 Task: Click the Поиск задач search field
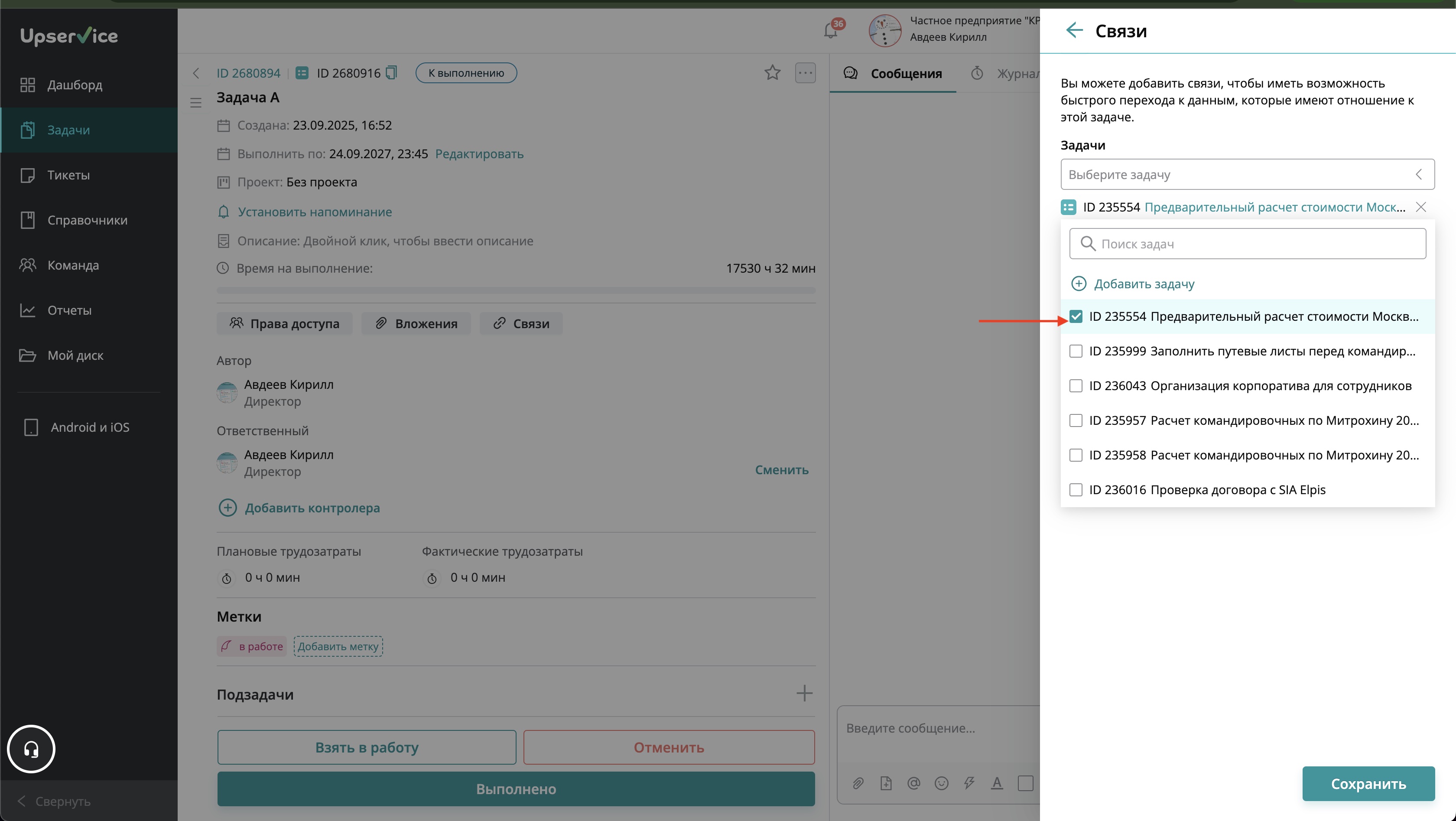click(1247, 244)
